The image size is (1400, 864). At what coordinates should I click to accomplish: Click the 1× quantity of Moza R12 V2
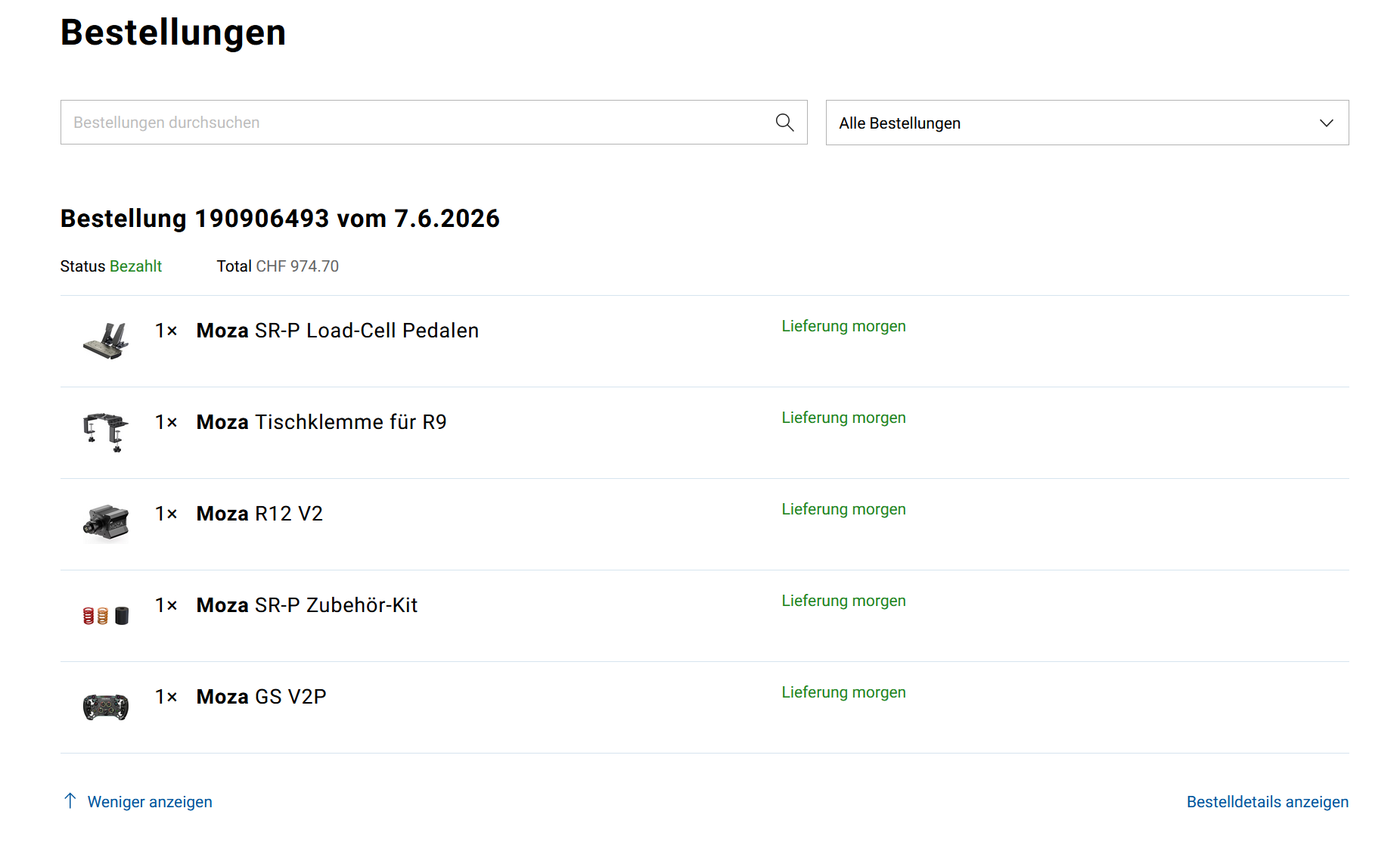click(x=166, y=514)
